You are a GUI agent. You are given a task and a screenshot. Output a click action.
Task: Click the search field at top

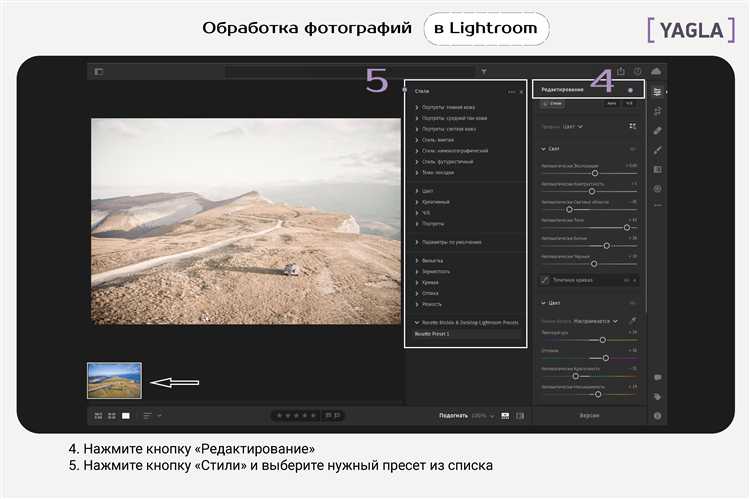[x=349, y=72]
